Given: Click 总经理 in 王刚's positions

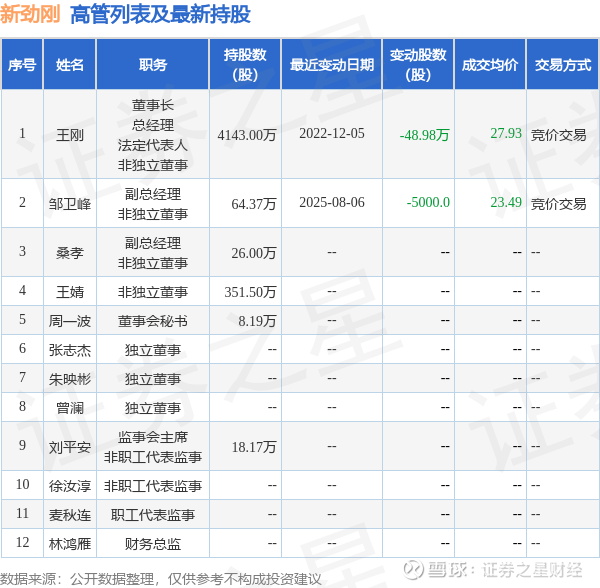Looking at the screenshot, I should tap(153, 125).
